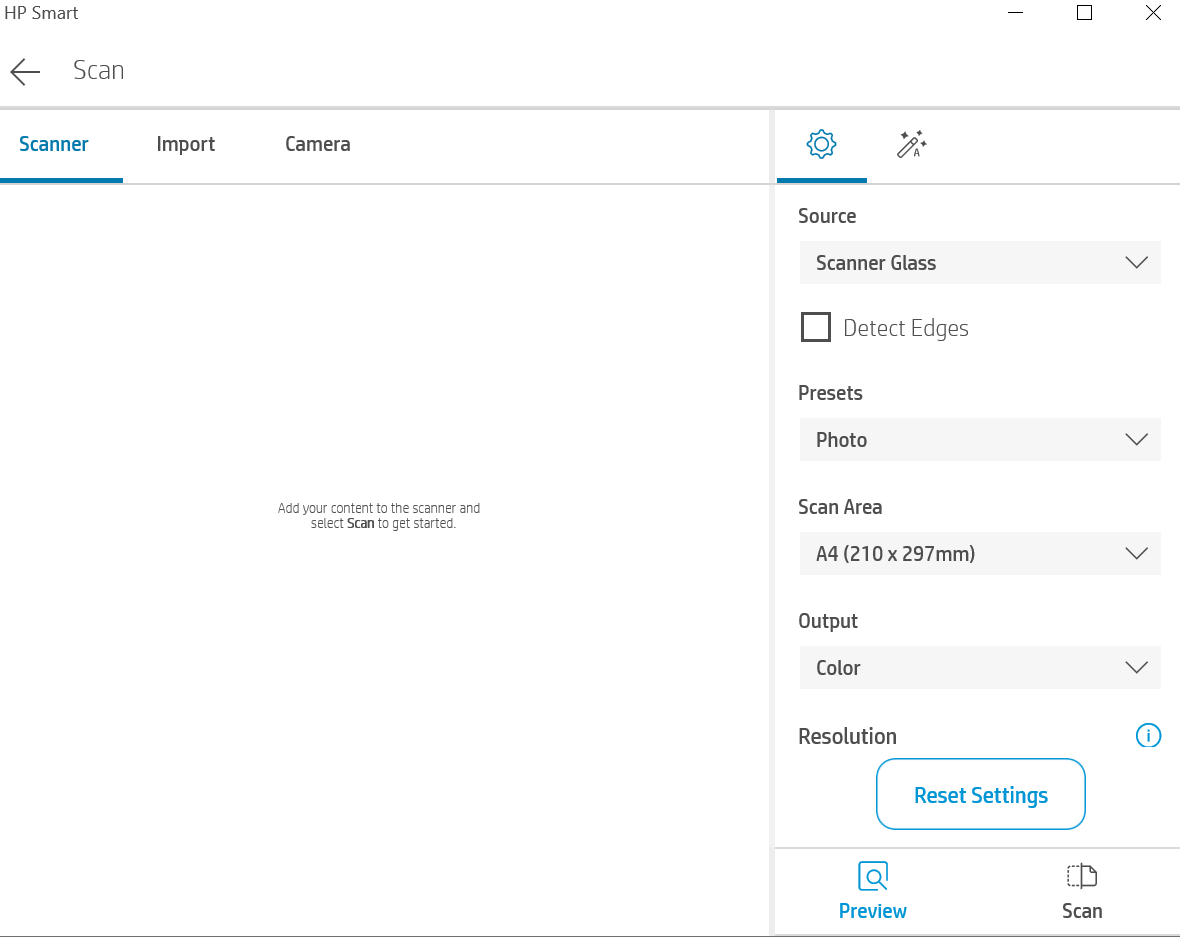
Task: Click the back arrow to leave Scan
Action: point(24,70)
